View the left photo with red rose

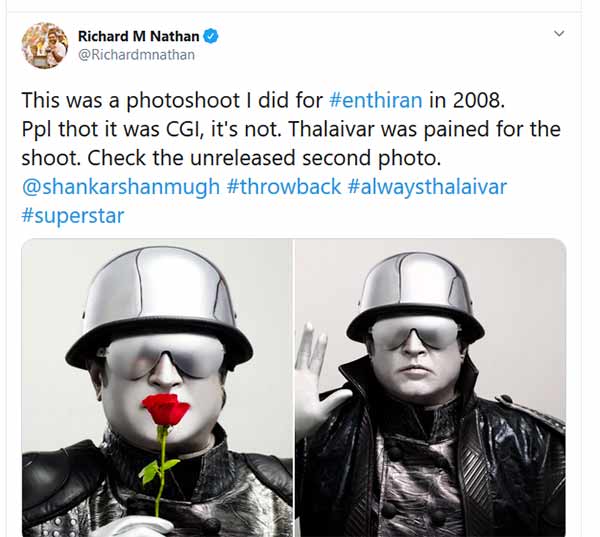click(x=157, y=387)
